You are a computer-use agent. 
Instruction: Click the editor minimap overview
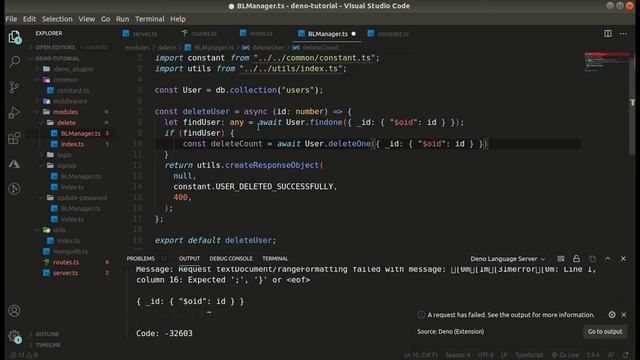coord(606,62)
